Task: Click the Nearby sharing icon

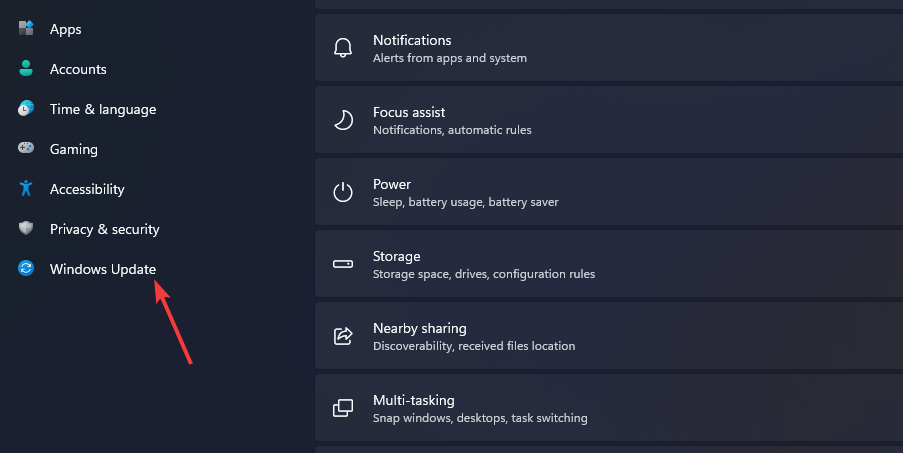Action: click(343, 336)
